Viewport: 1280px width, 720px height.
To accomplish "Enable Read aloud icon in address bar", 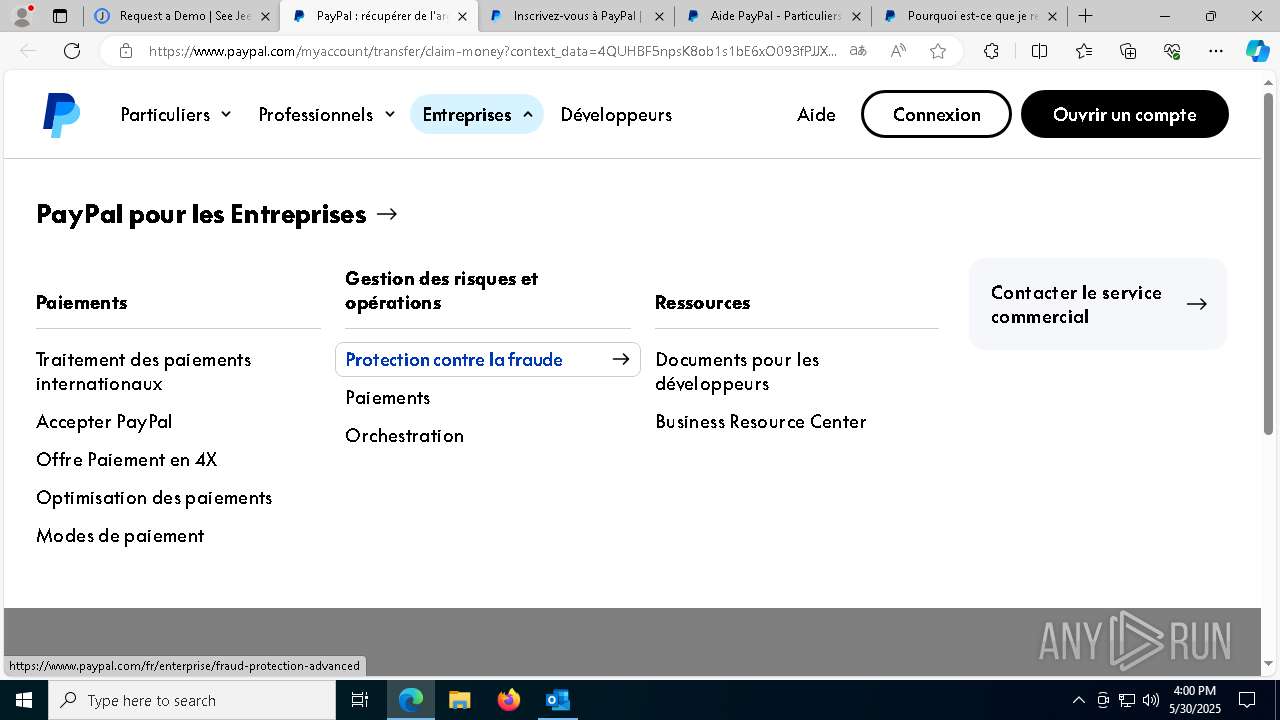I will tap(898, 51).
